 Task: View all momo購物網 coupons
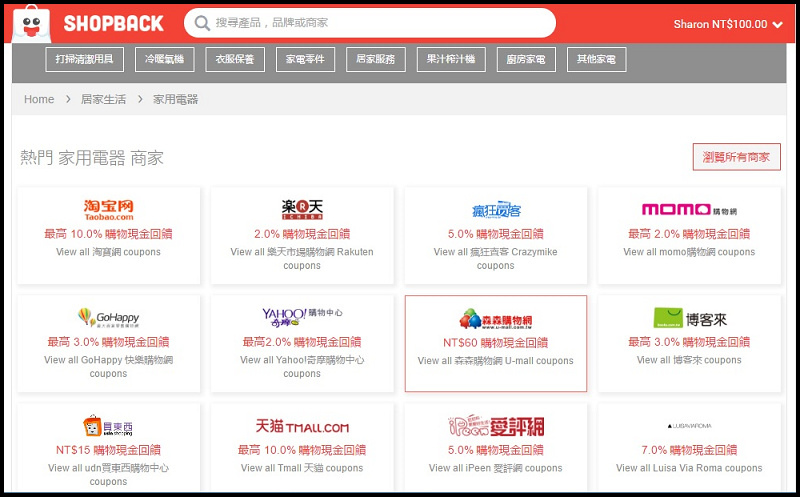(x=689, y=252)
